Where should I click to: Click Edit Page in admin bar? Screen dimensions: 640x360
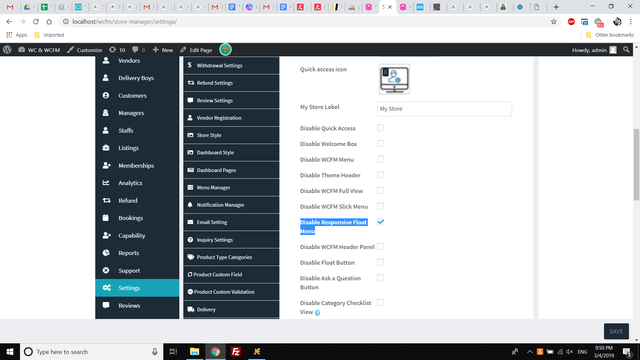click(196, 50)
